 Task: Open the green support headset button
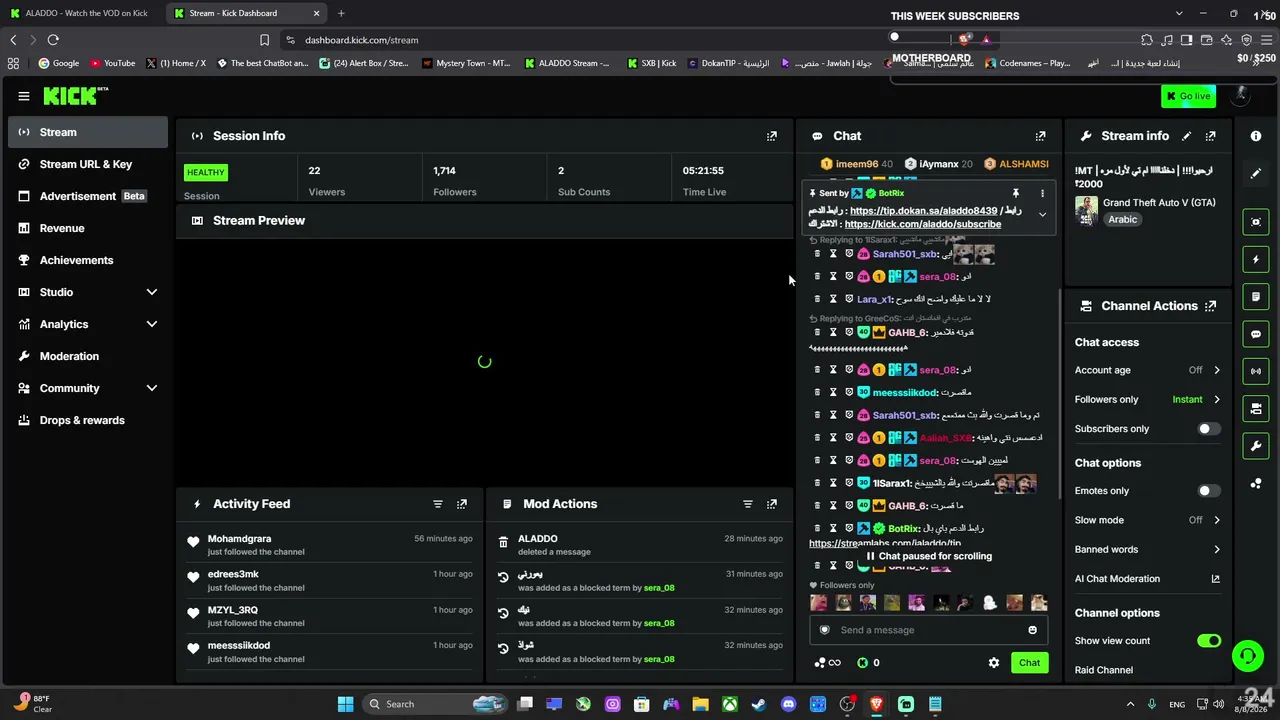tap(1247, 657)
